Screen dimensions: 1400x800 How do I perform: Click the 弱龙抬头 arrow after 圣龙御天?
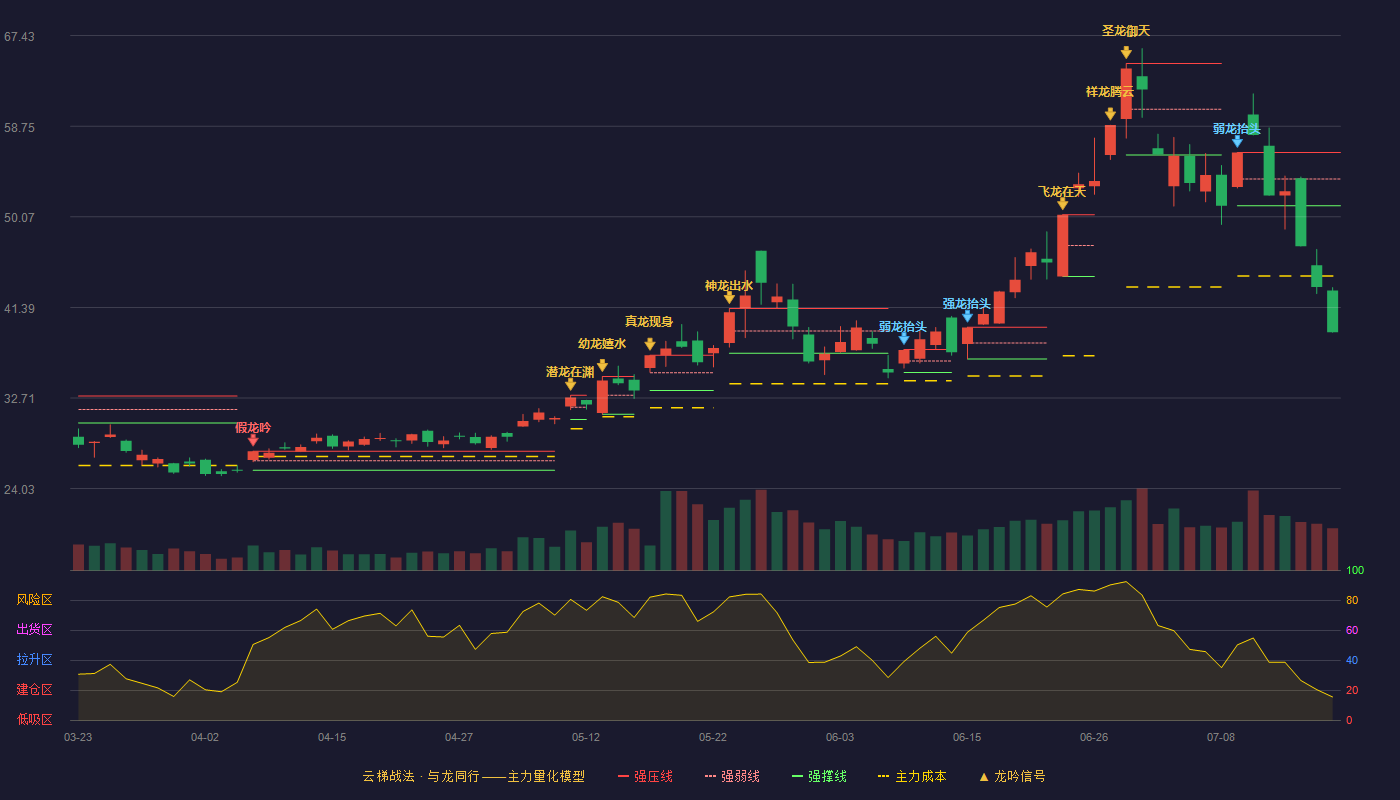pyautogui.click(x=1237, y=142)
